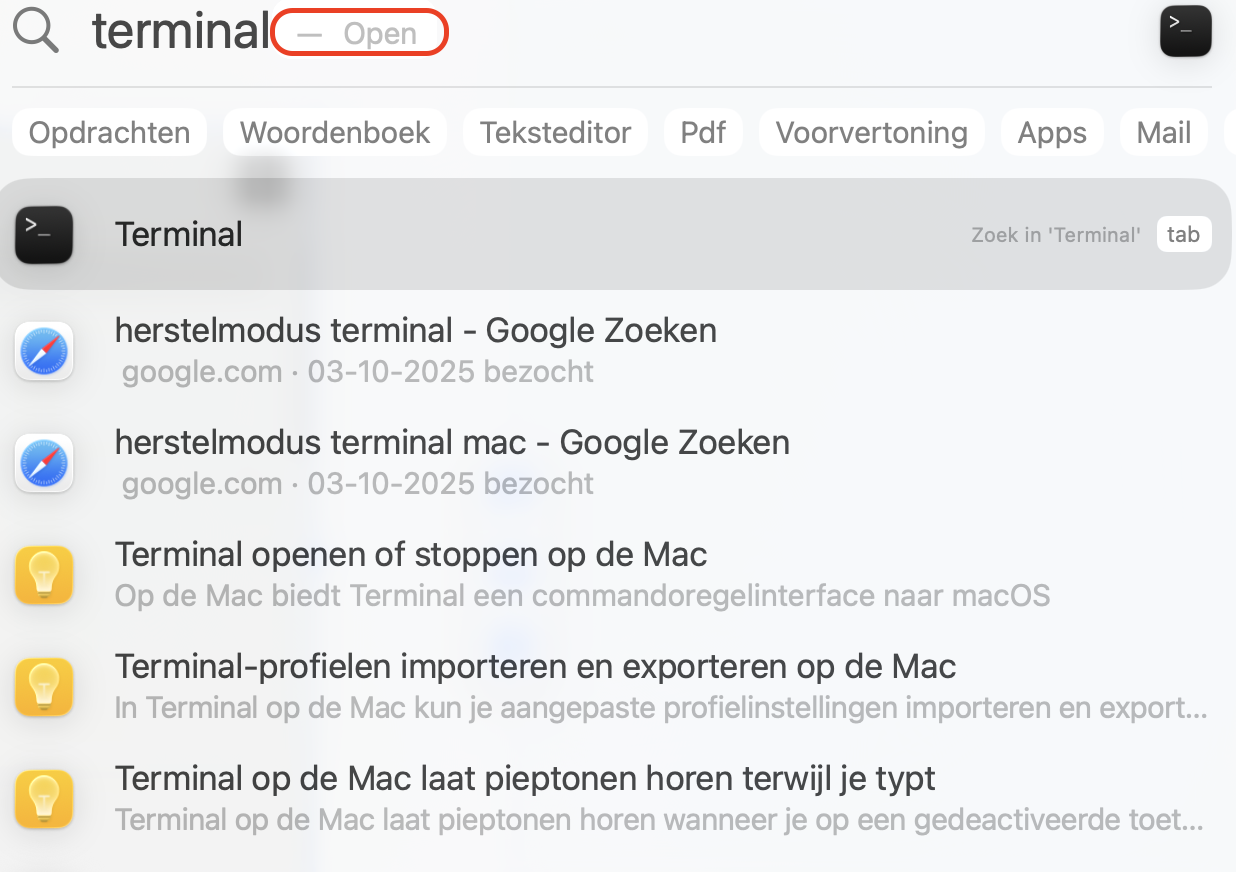Viewport: 1236px width, 872px height.
Task: Click inside the search input field
Action: (x=180, y=30)
